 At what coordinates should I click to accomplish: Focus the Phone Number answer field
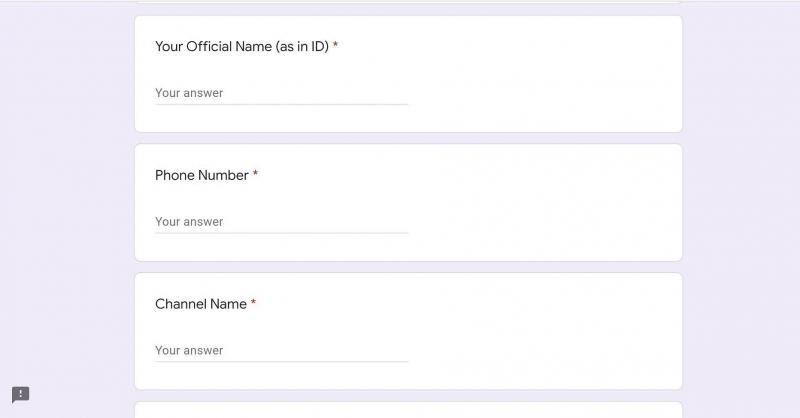[281, 222]
